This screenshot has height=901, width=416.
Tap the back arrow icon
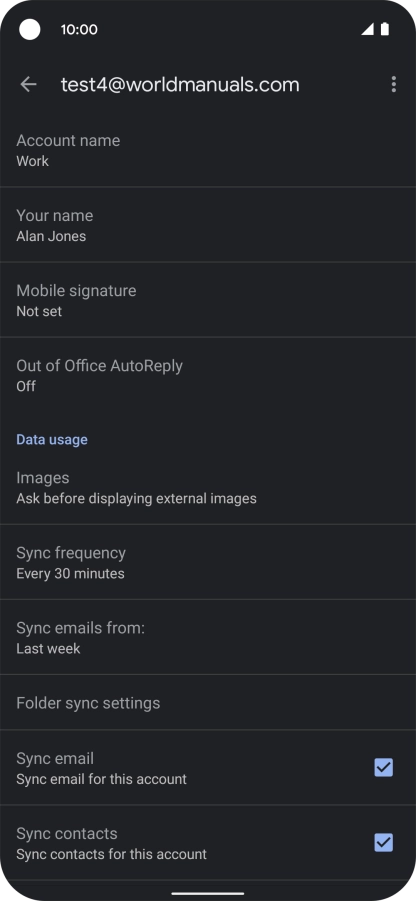[28, 84]
